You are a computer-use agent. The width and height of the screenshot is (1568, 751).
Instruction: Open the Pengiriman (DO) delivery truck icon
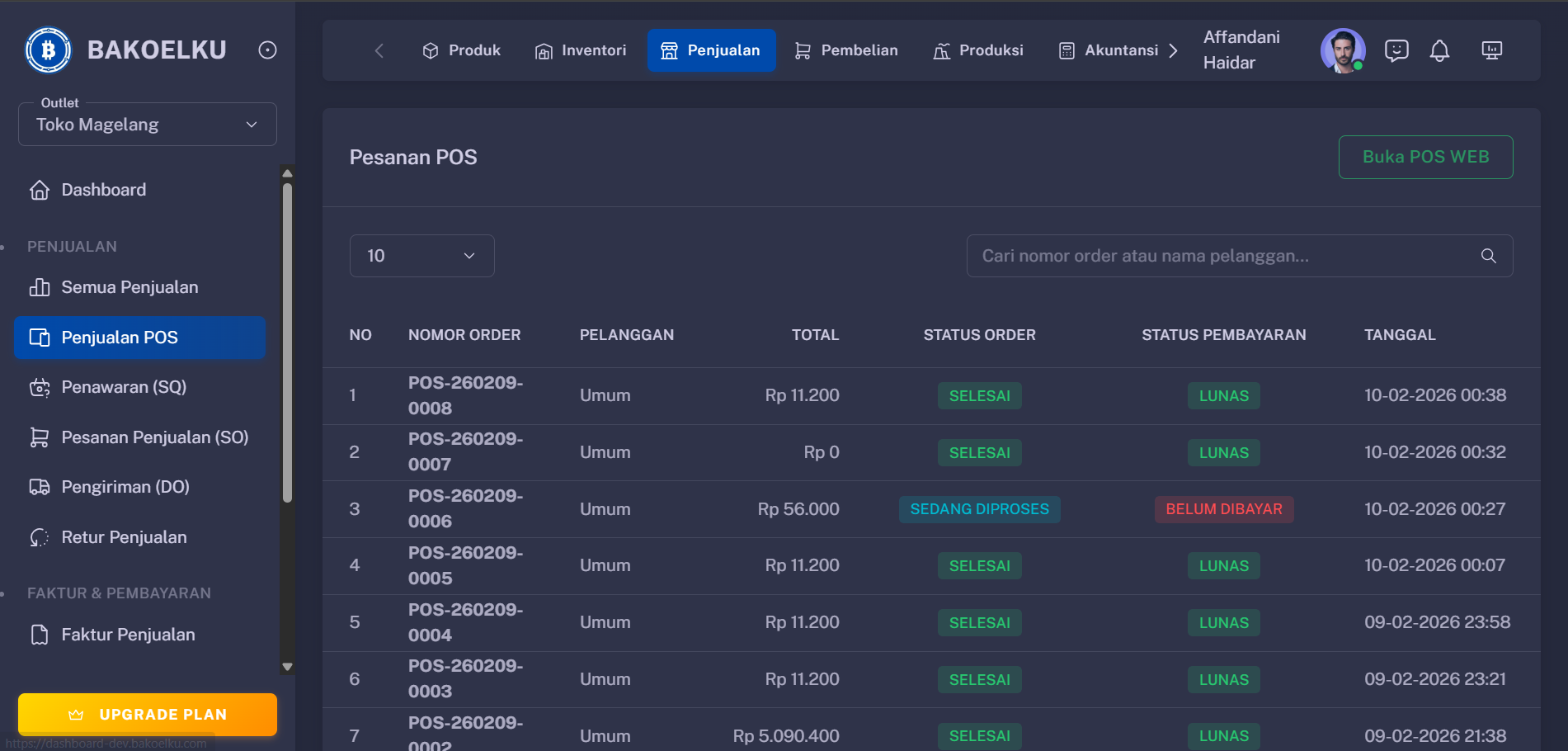click(39, 487)
